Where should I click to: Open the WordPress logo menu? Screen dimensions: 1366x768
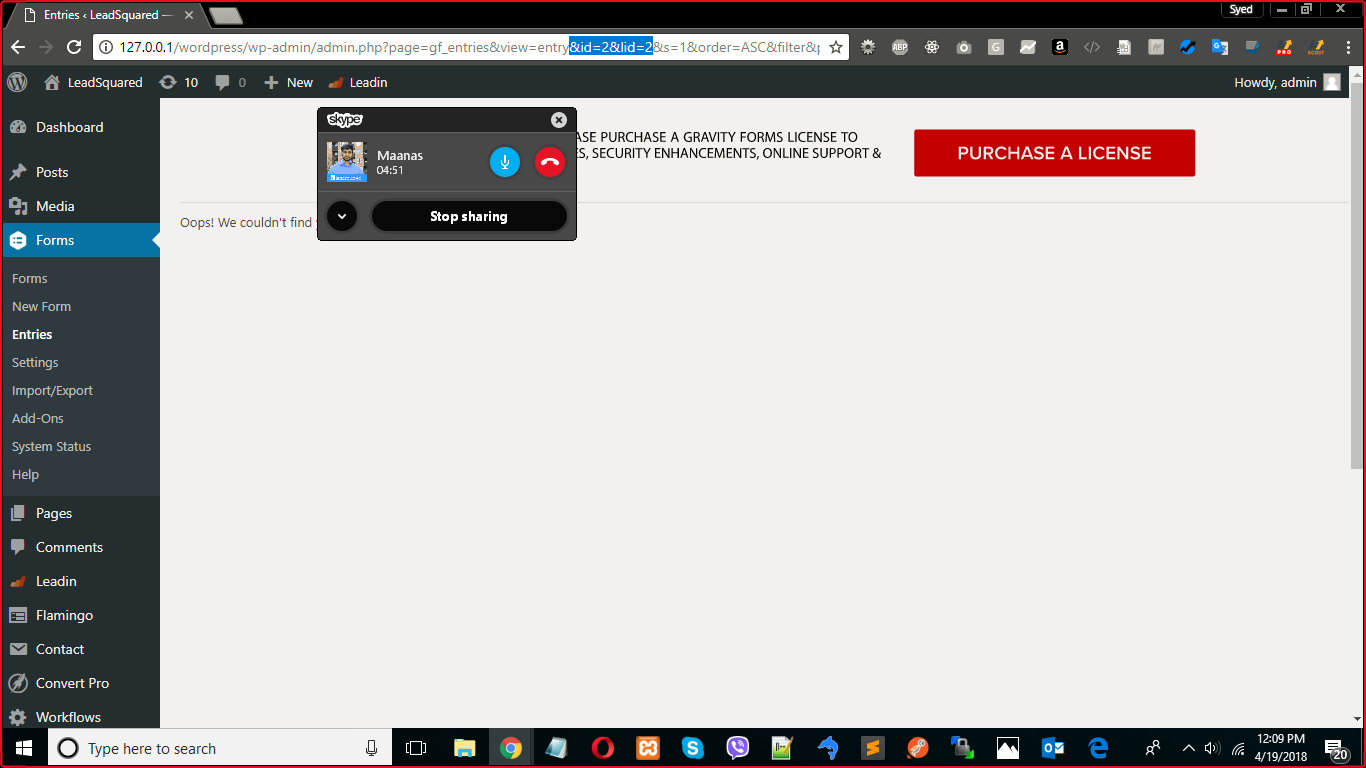[x=17, y=82]
